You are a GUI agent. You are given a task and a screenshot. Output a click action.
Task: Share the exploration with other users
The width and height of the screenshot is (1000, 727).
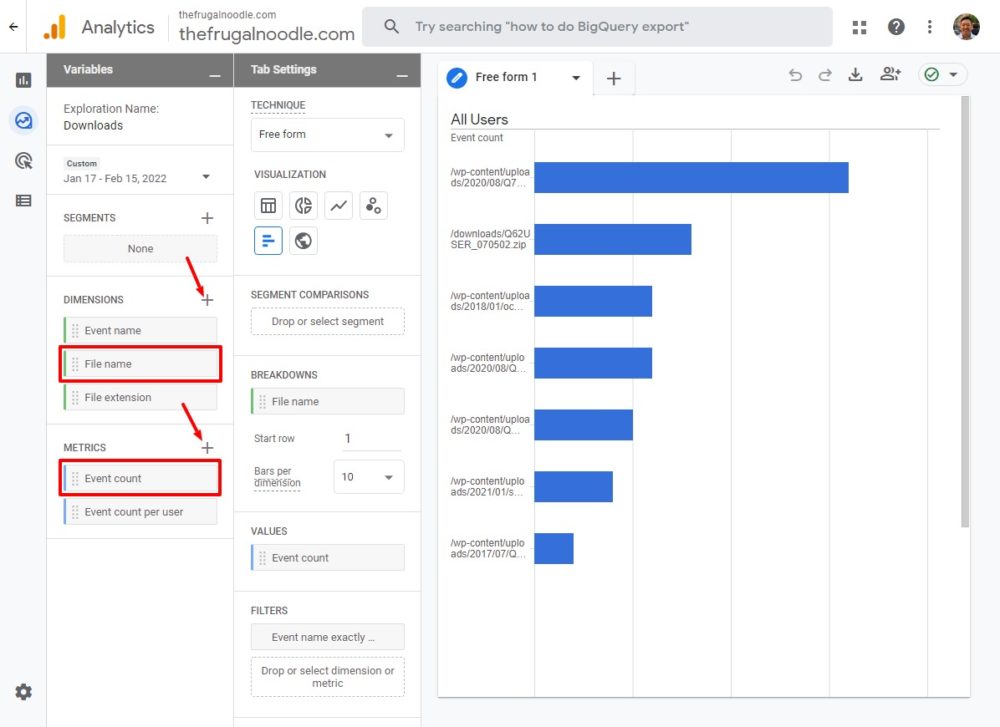891,74
